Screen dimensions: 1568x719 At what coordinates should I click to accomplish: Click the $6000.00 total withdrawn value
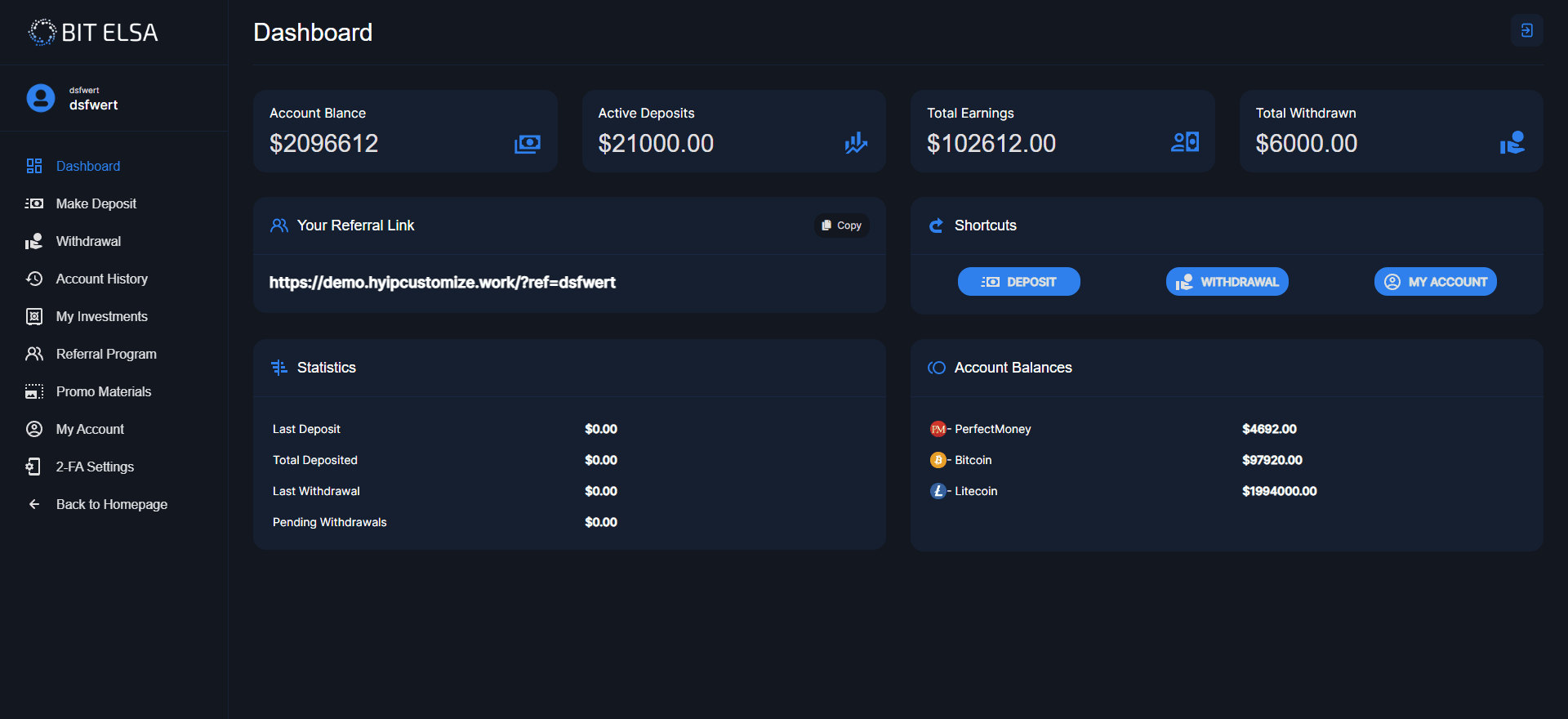pos(1307,144)
